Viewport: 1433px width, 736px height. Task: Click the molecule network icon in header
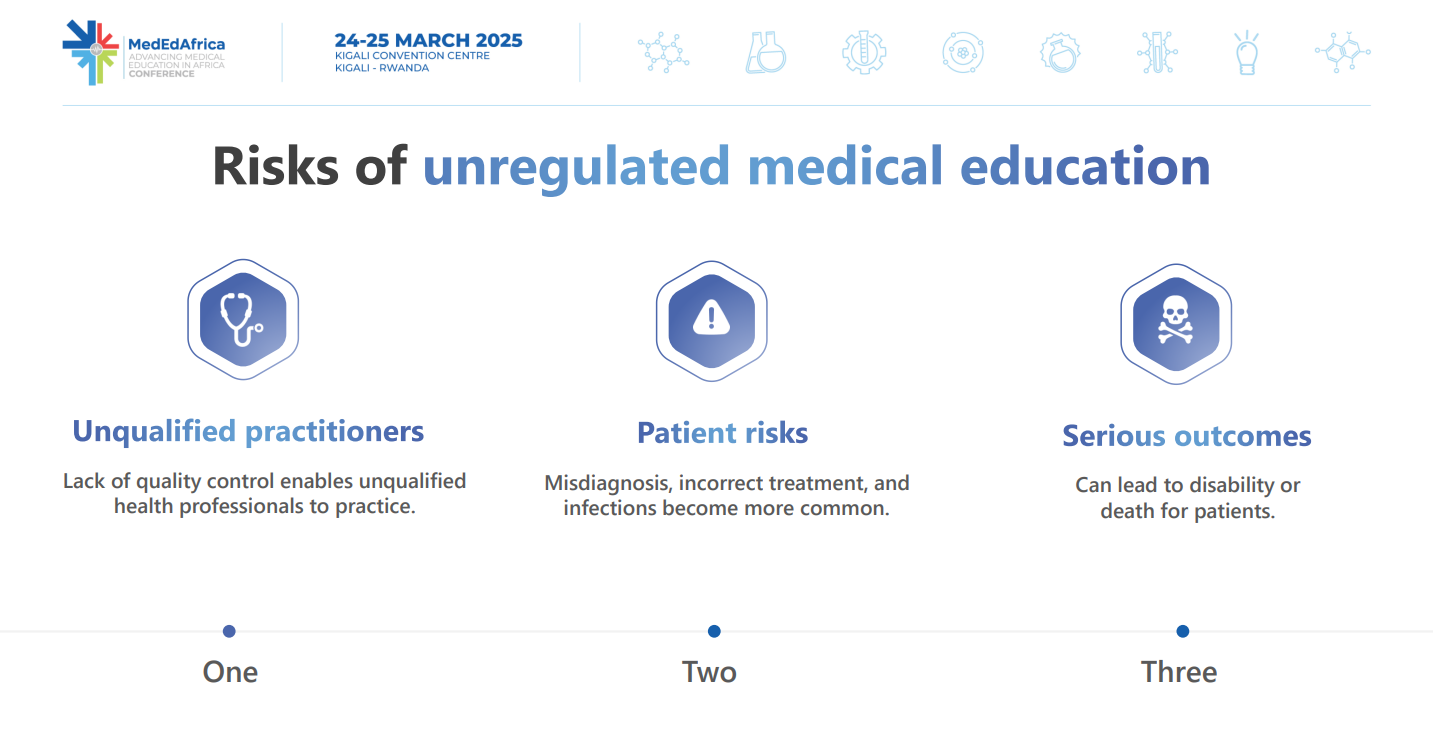pyautogui.click(x=664, y=52)
